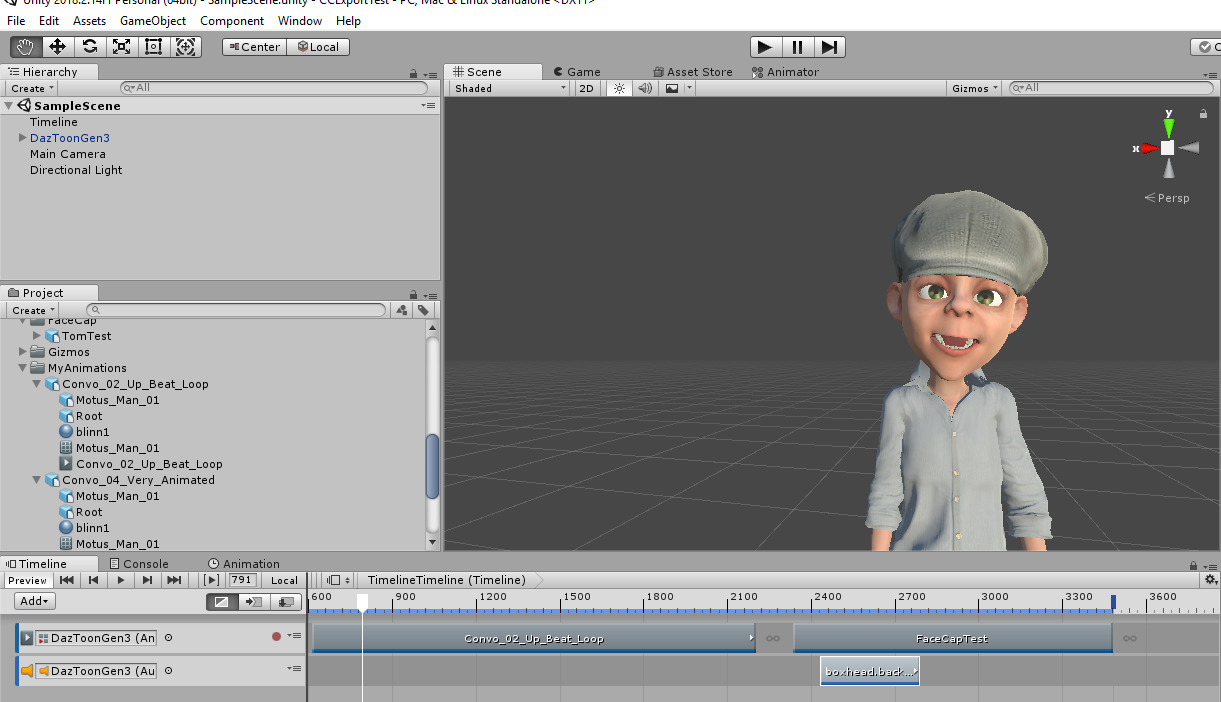Click the Add button in the Timeline
The image size is (1221, 702).
pyautogui.click(x=35, y=601)
